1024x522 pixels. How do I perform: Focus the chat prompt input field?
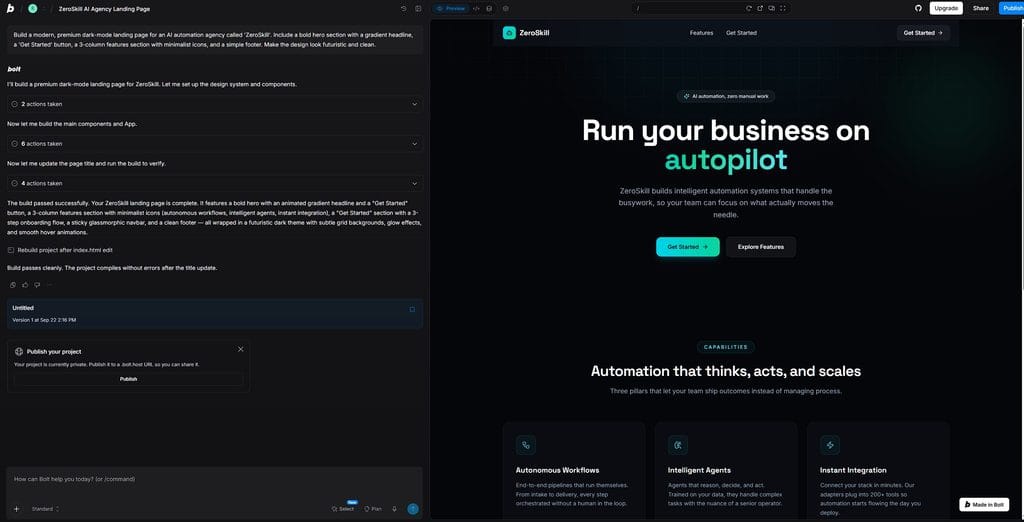[214, 480]
